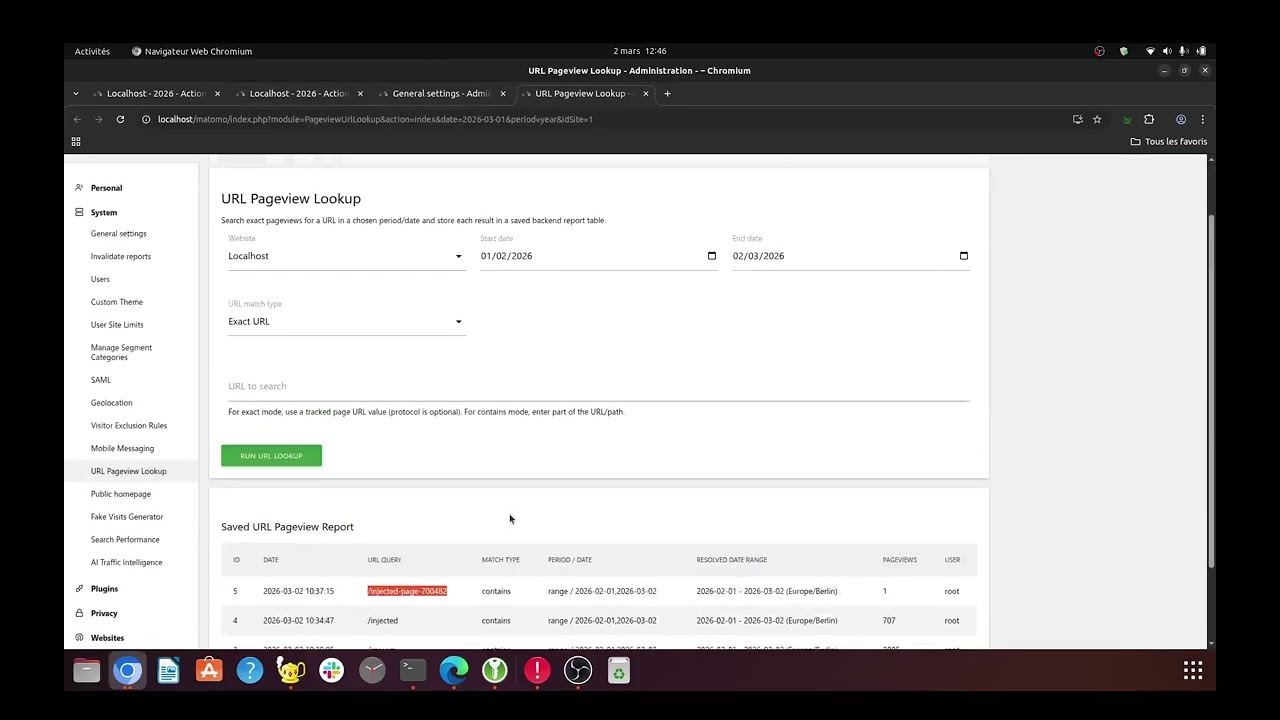Open Users in the sidebar
The image size is (1280, 720).
[100, 280]
